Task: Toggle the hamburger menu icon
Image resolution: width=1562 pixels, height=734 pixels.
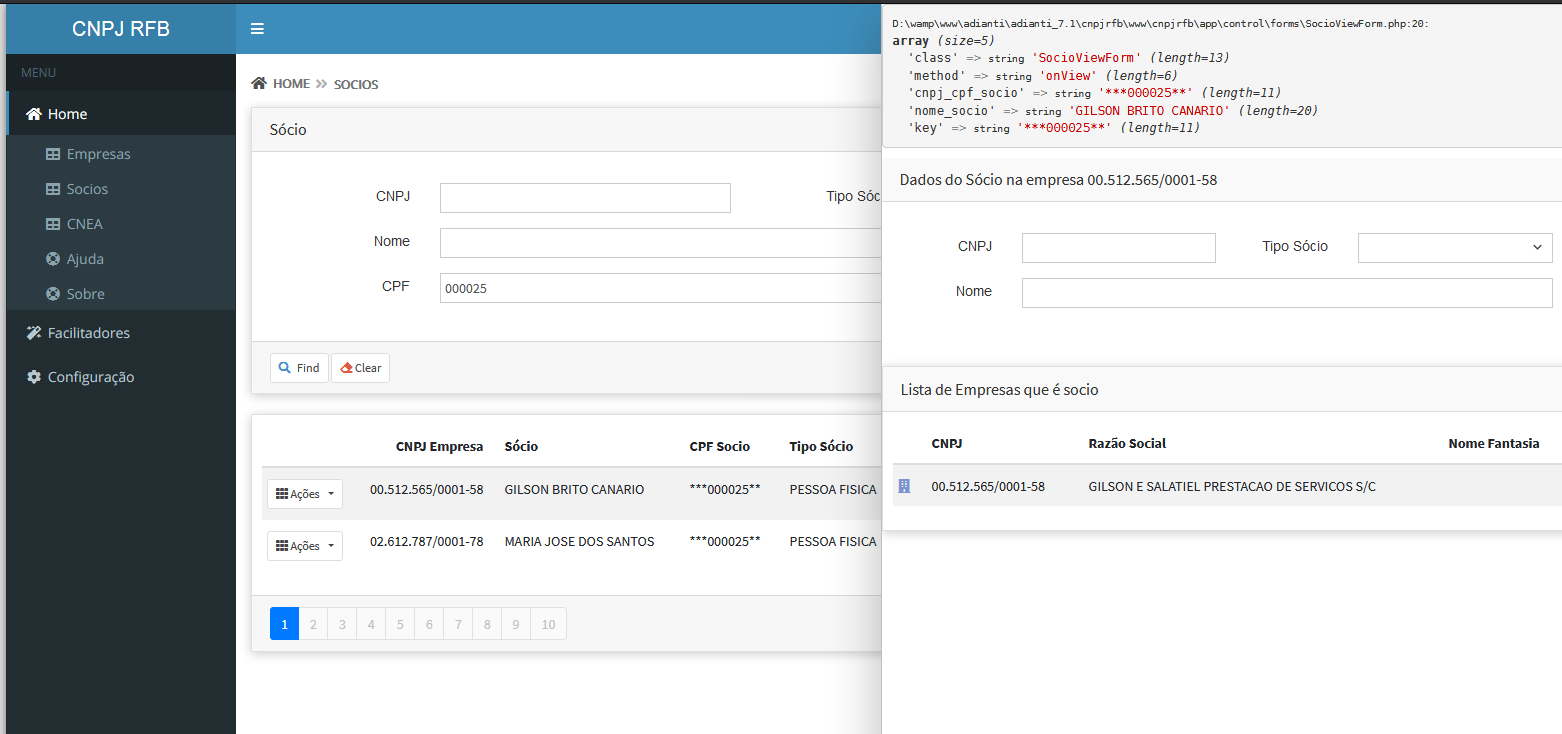Action: [x=257, y=29]
